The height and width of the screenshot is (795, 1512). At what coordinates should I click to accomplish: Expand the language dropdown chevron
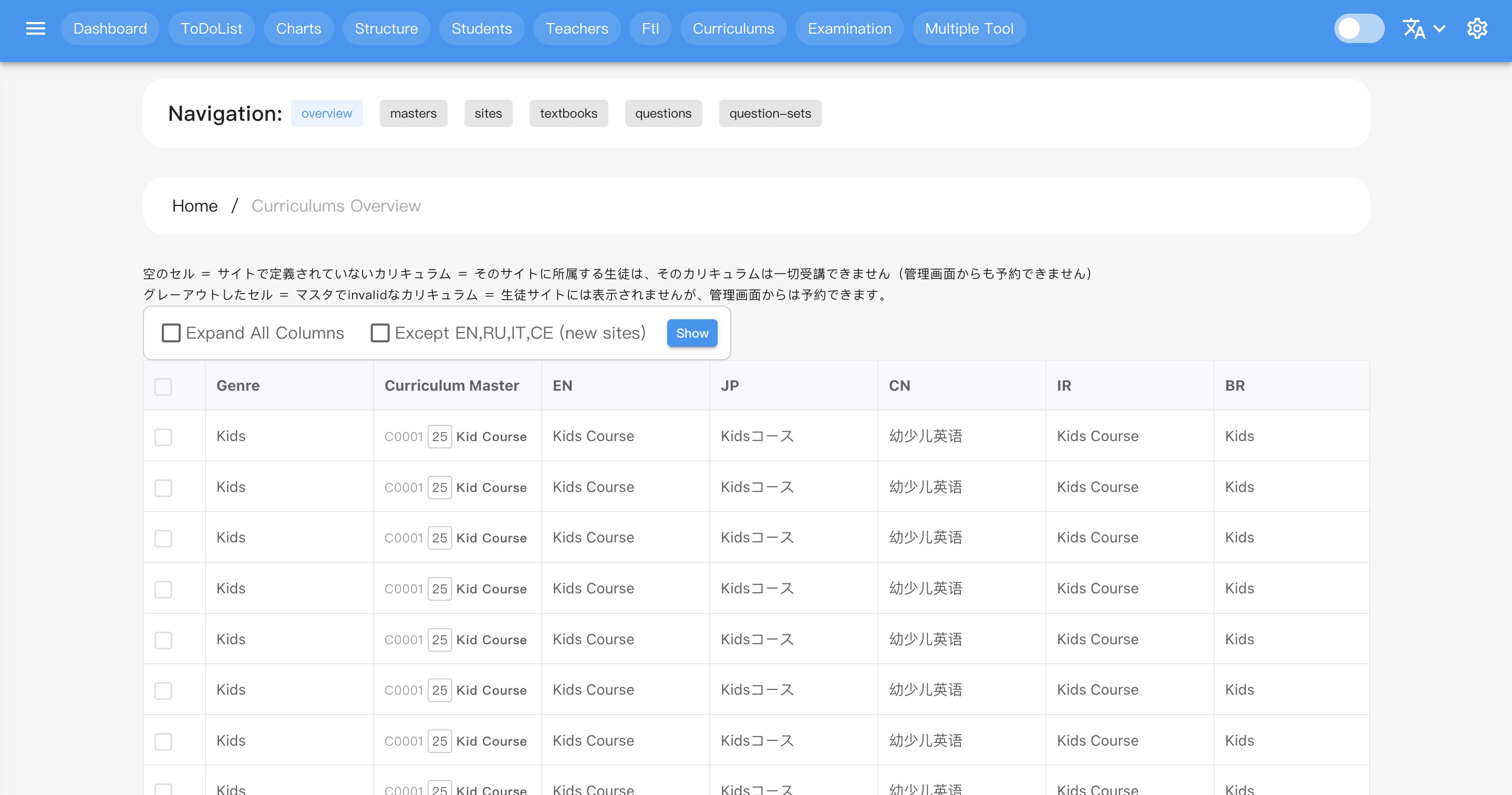click(x=1439, y=28)
